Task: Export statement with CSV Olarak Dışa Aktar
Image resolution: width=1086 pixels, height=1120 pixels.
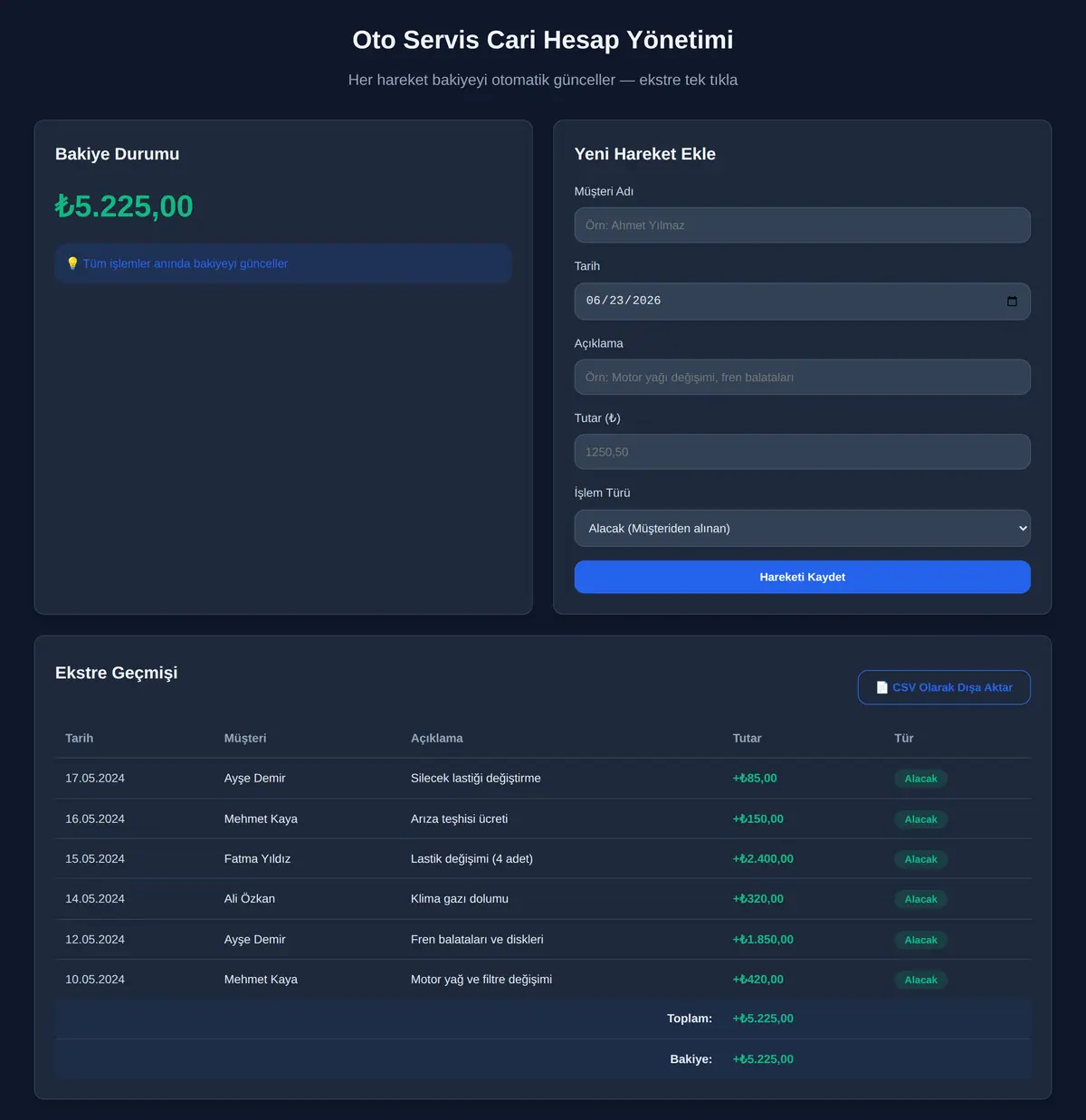Action: [x=944, y=687]
